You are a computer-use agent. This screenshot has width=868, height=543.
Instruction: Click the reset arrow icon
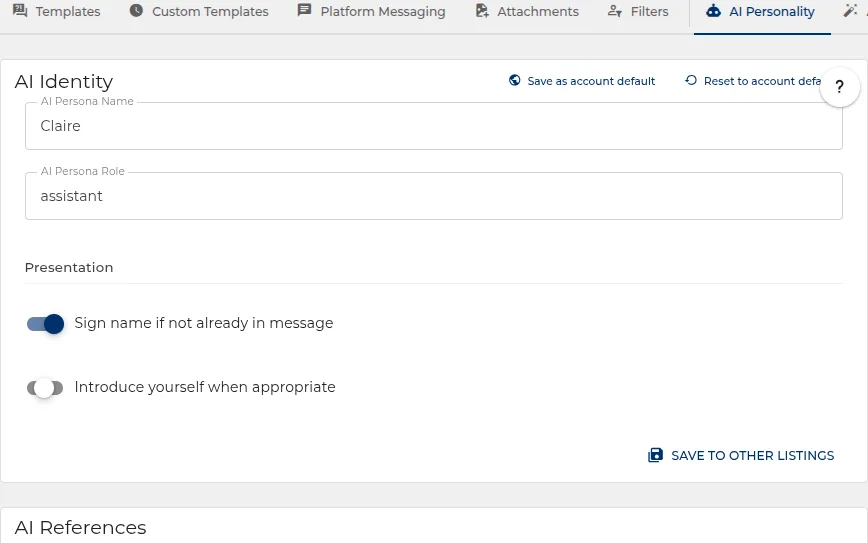pyautogui.click(x=691, y=80)
